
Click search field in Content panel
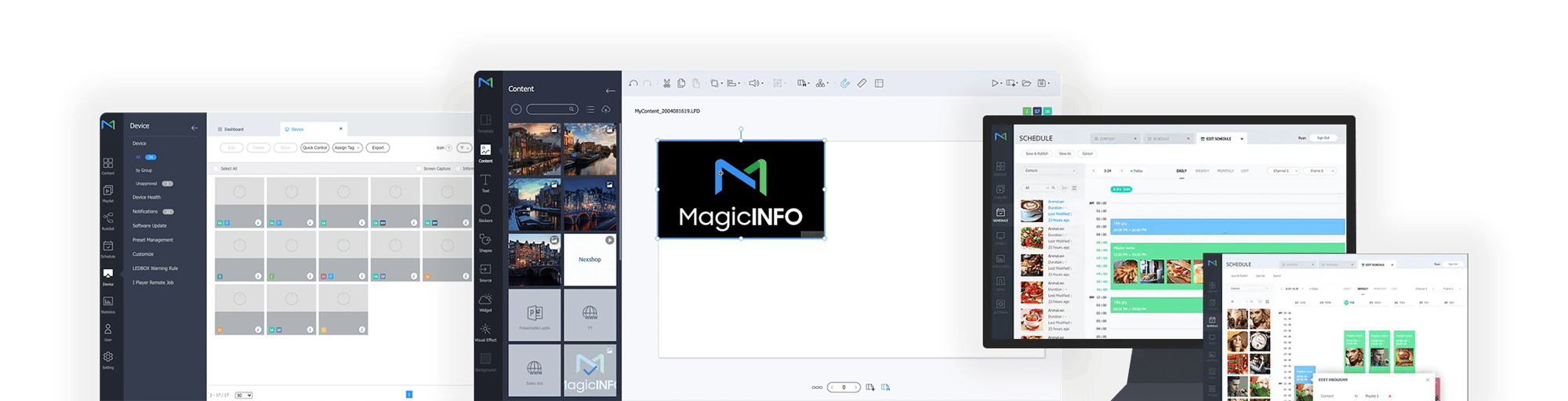pos(553,109)
